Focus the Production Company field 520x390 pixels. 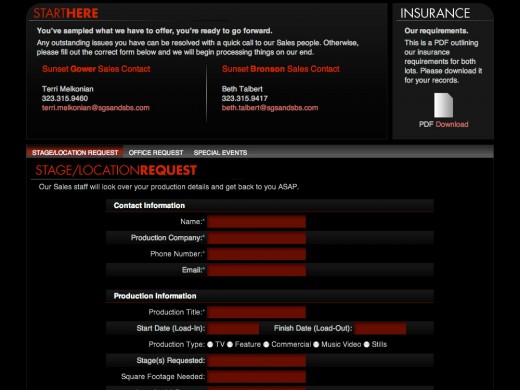point(256,238)
